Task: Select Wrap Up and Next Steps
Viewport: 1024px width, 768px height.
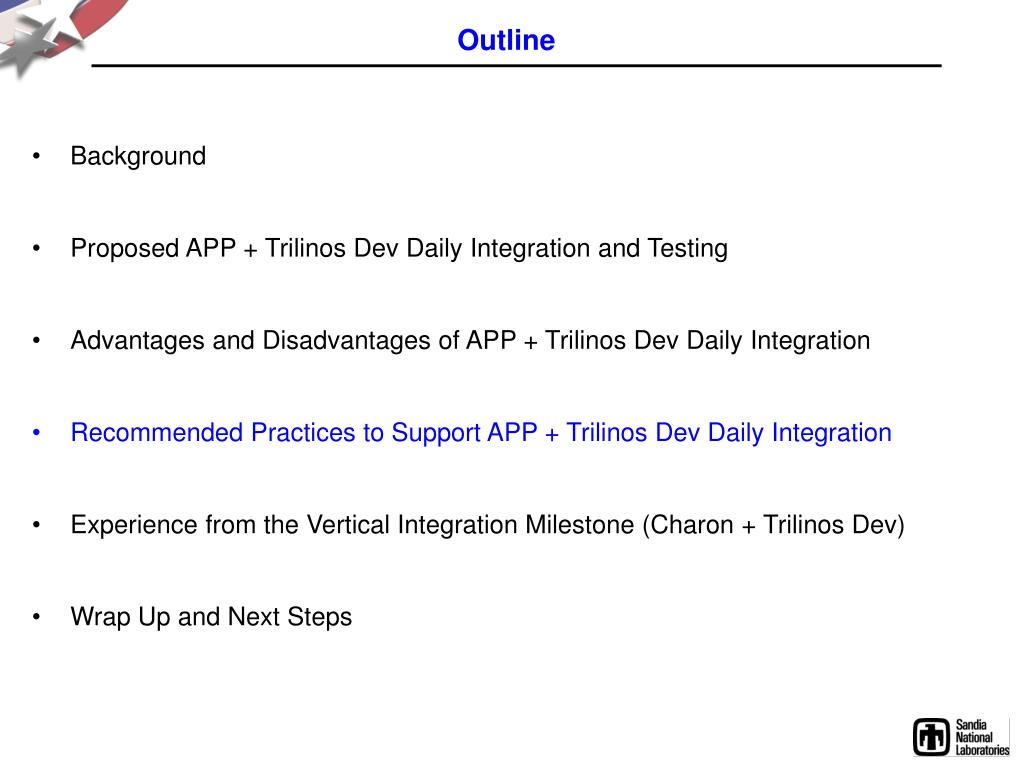Action: point(212,617)
